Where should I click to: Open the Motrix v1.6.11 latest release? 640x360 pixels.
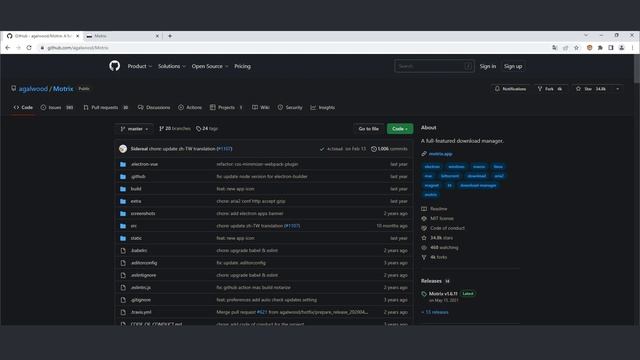(443, 293)
